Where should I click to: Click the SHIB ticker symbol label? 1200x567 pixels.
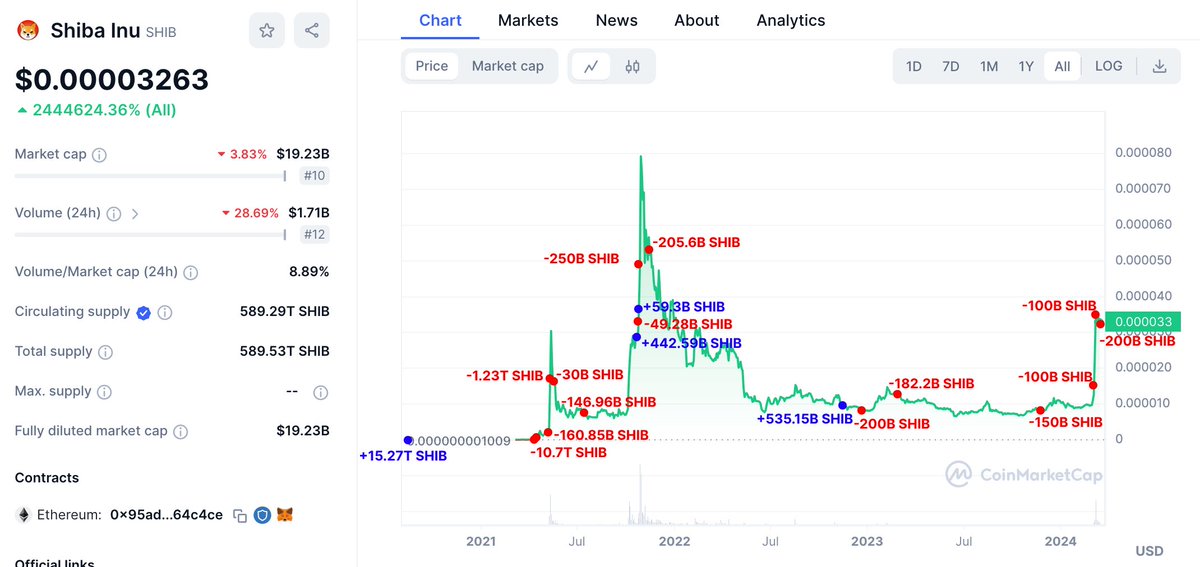[x=161, y=32]
